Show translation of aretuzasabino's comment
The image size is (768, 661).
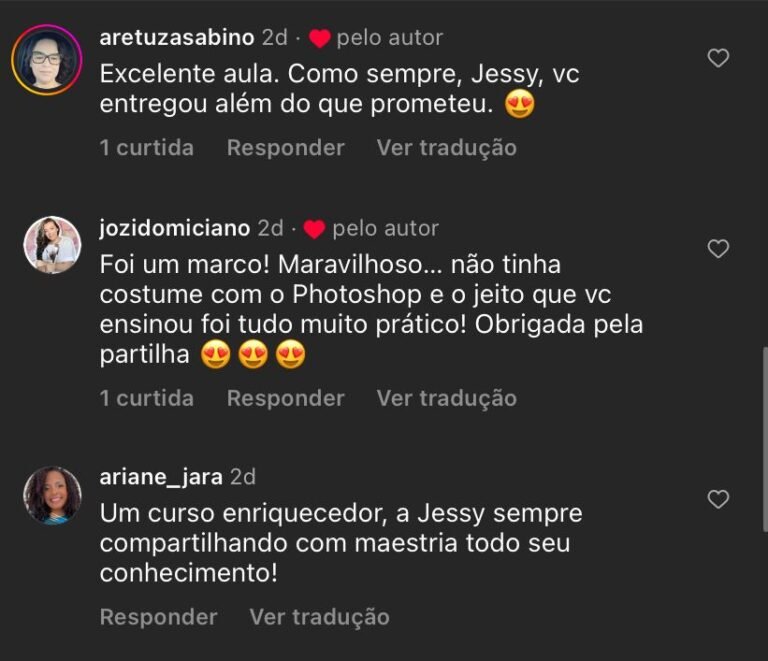pyautogui.click(x=446, y=148)
